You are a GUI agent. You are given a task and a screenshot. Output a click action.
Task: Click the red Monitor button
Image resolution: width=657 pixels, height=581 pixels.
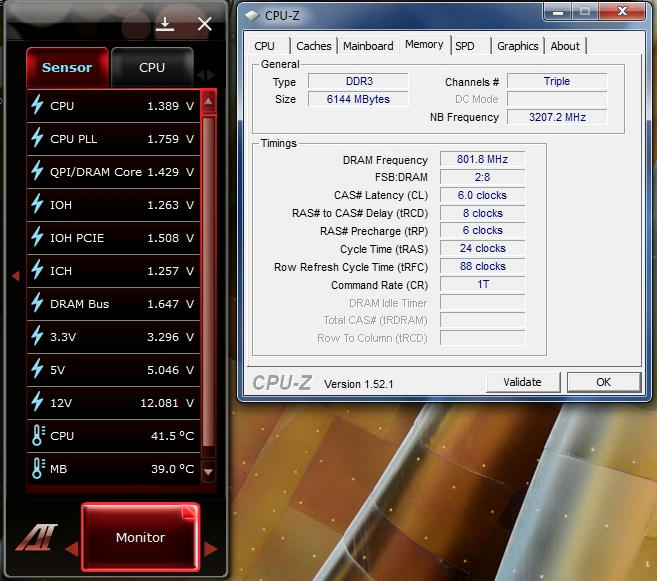[x=140, y=537]
